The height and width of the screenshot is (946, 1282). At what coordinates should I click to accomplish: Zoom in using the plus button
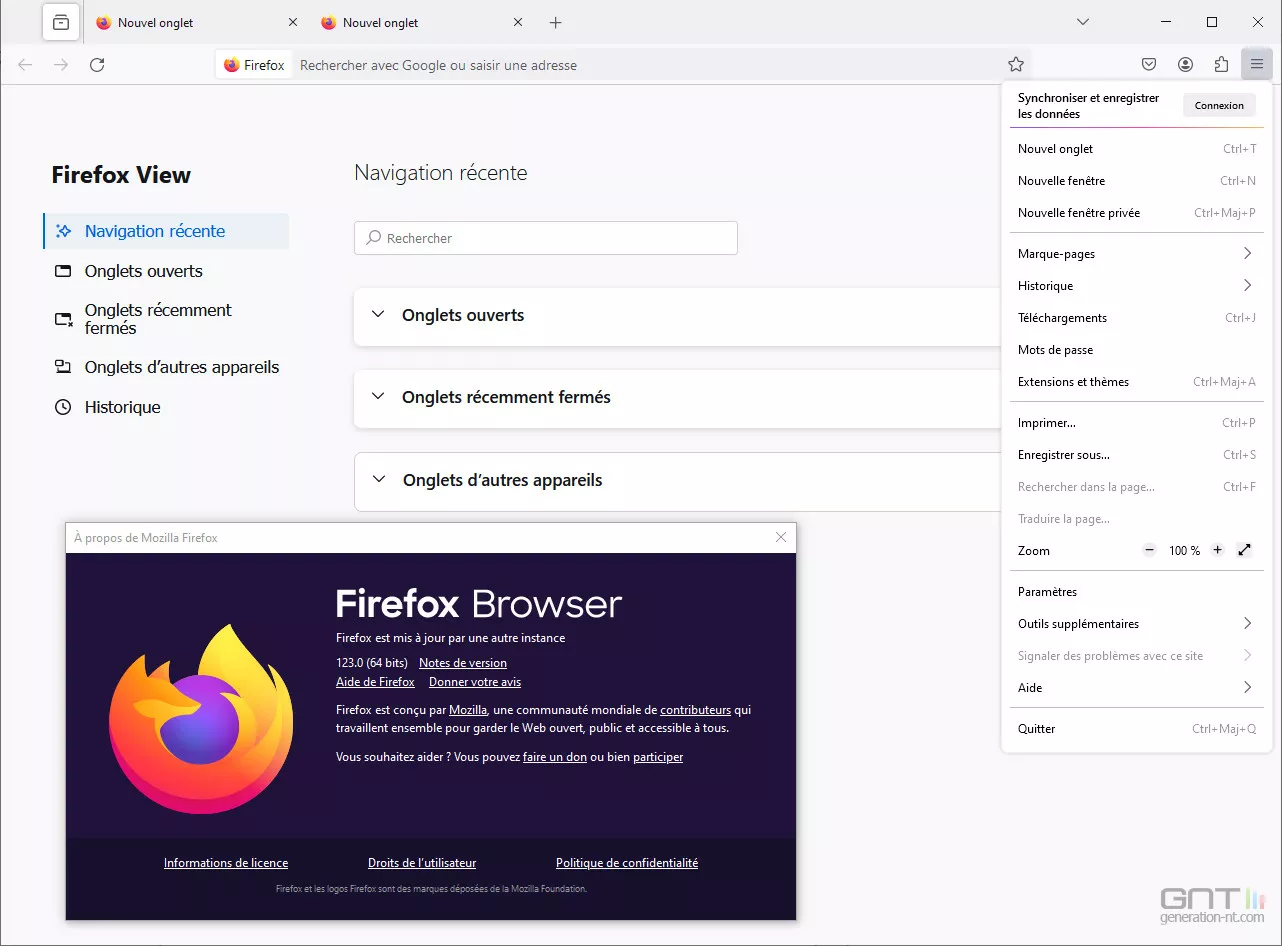pyautogui.click(x=1217, y=550)
